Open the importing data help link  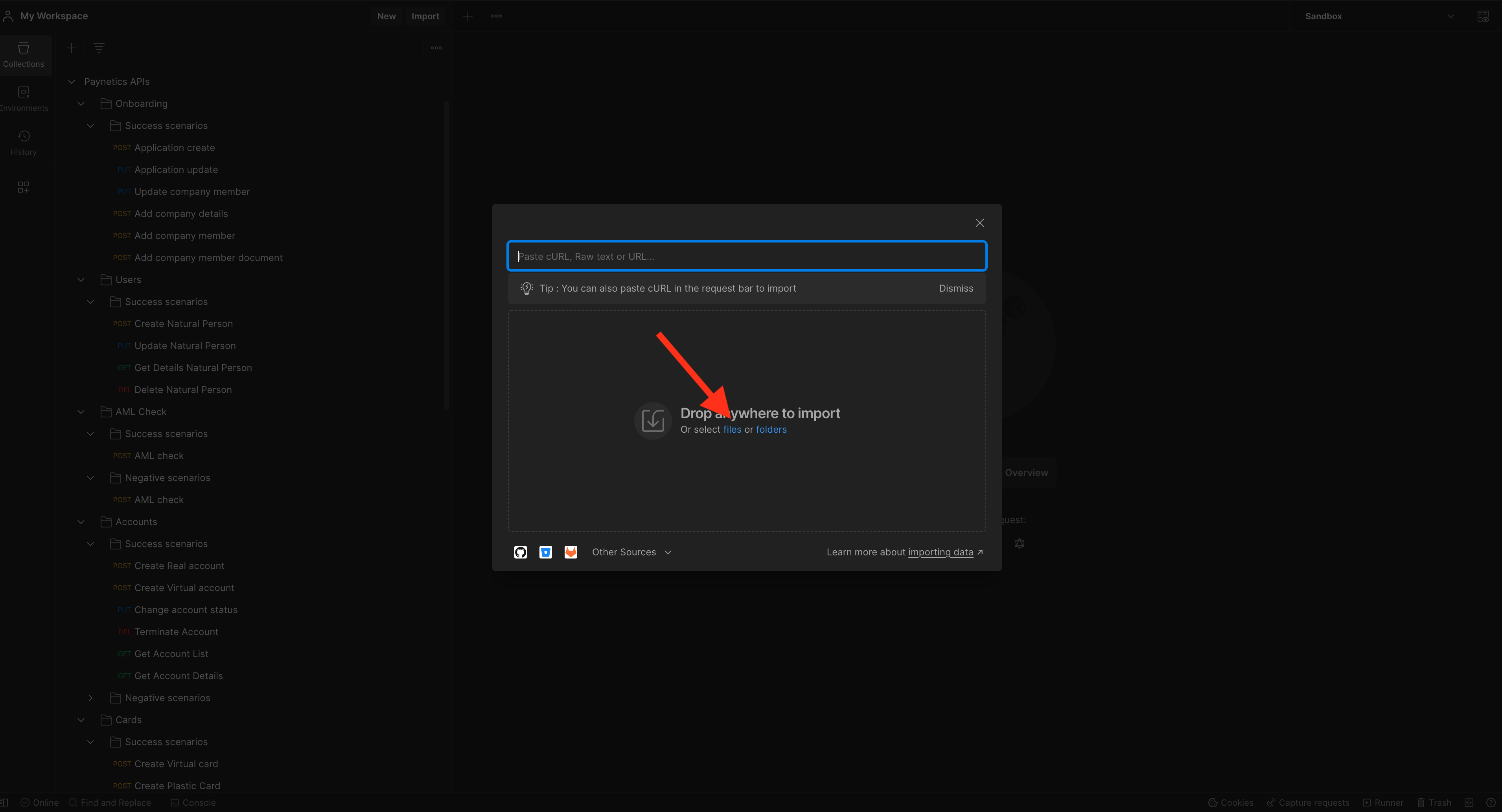[940, 552]
